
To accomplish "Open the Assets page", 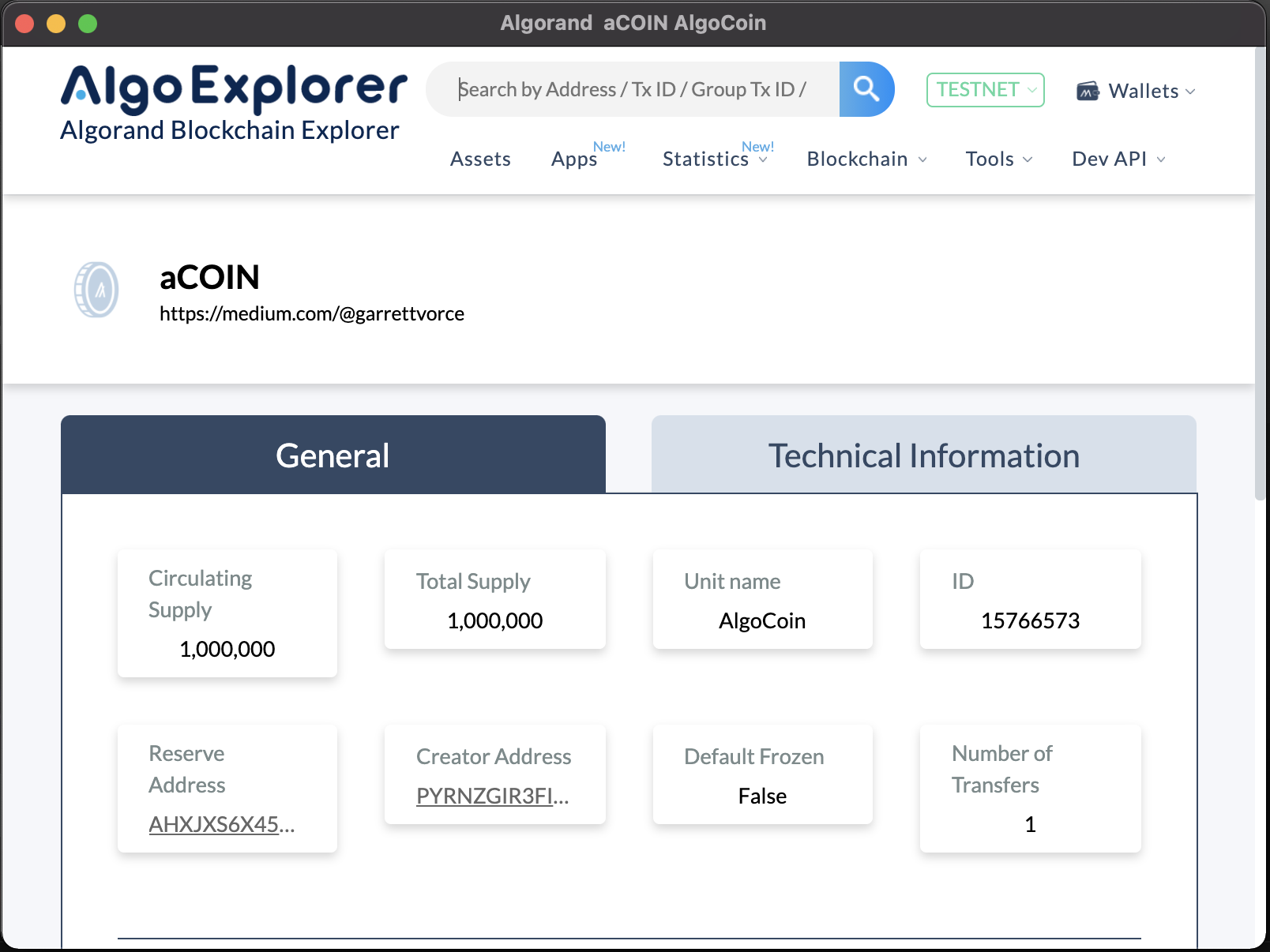I will (x=480, y=159).
